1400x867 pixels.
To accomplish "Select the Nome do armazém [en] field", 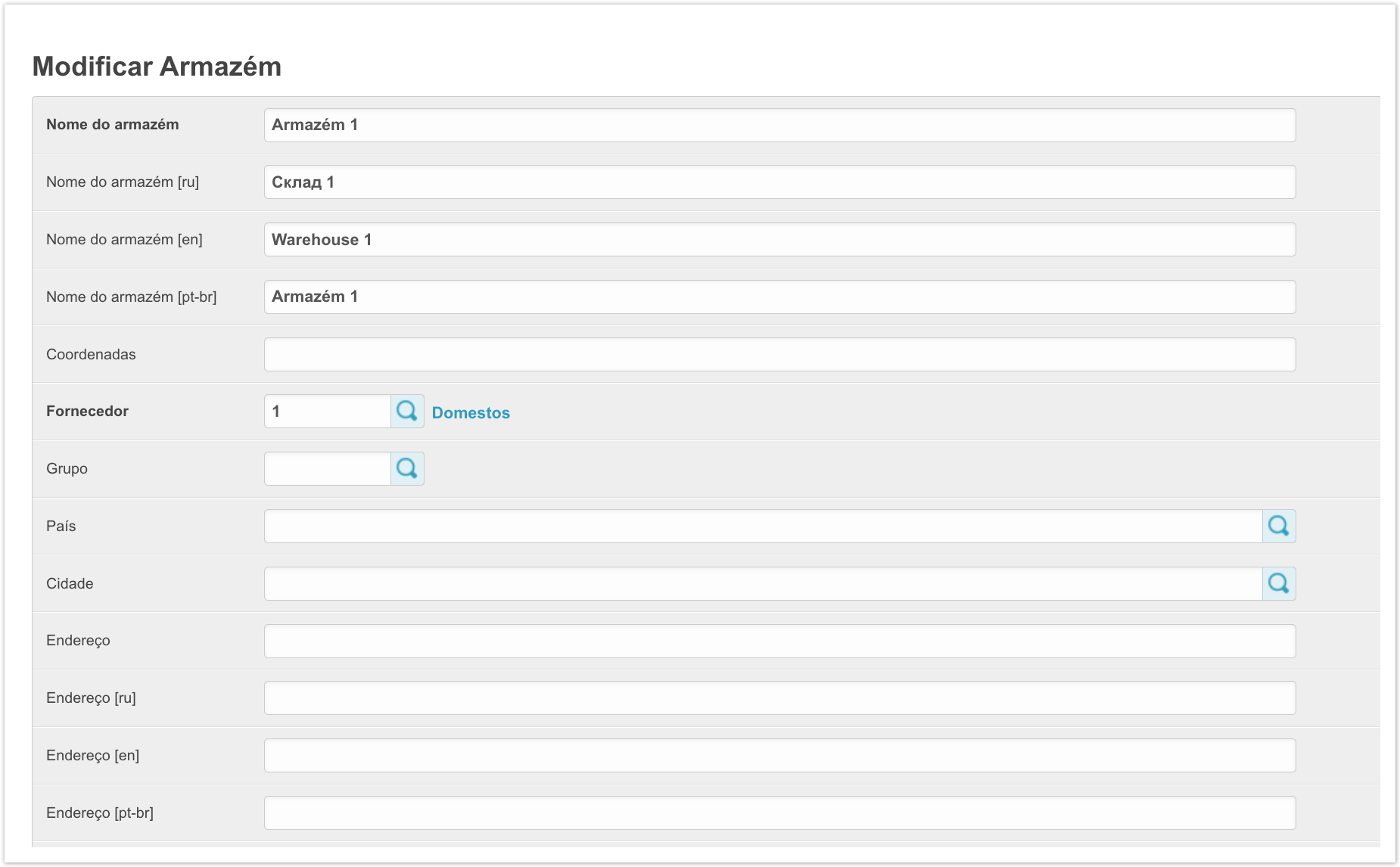I will click(x=779, y=240).
